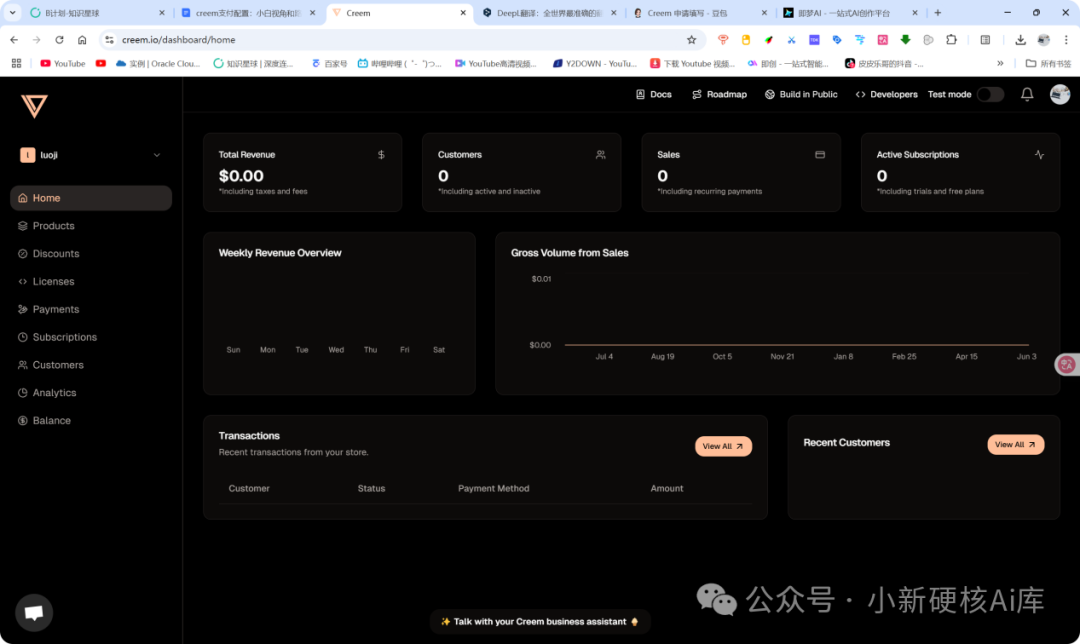This screenshot has width=1080, height=644.
Task: Open the chat support bubble
Action: [34, 612]
